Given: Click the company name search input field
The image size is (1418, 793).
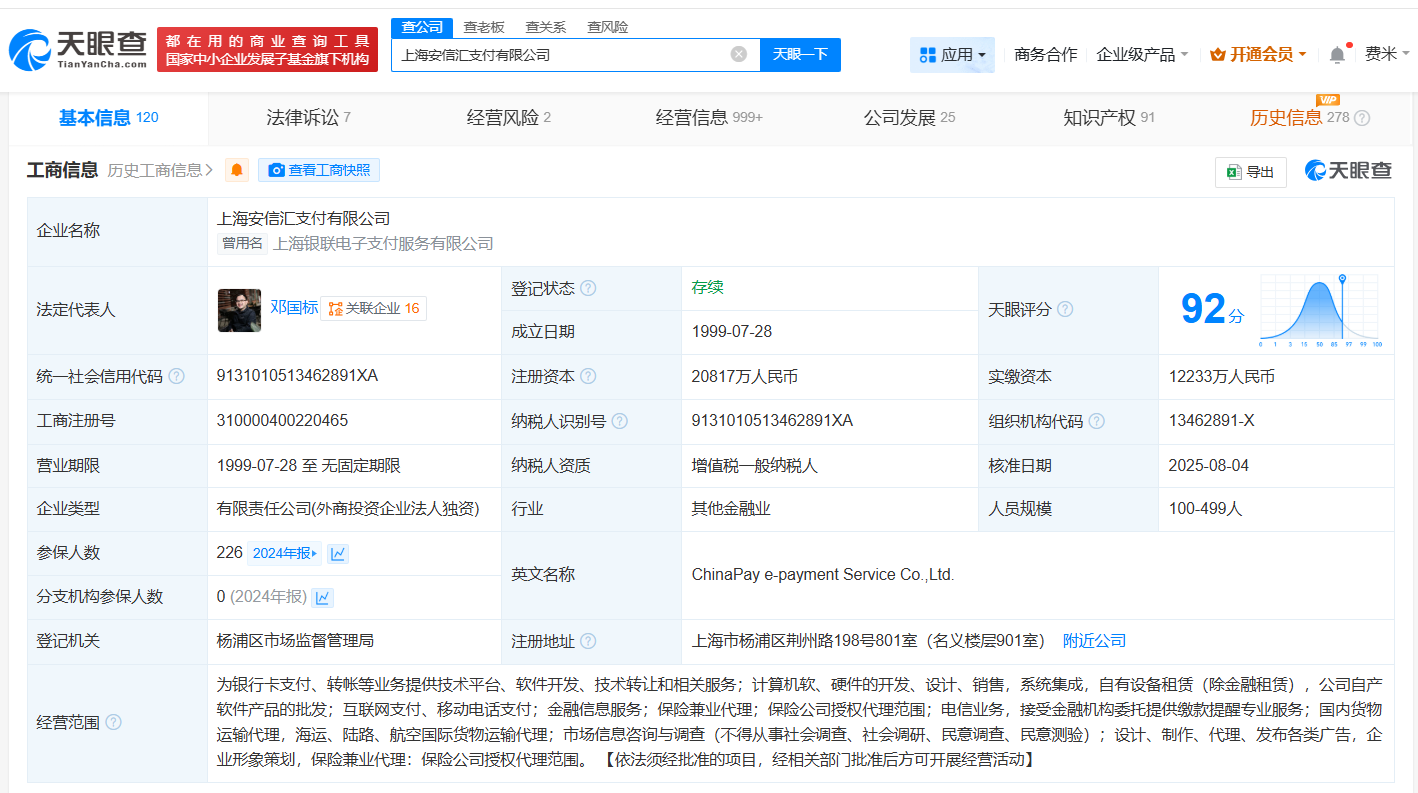Looking at the screenshot, I should pyautogui.click(x=560, y=55).
